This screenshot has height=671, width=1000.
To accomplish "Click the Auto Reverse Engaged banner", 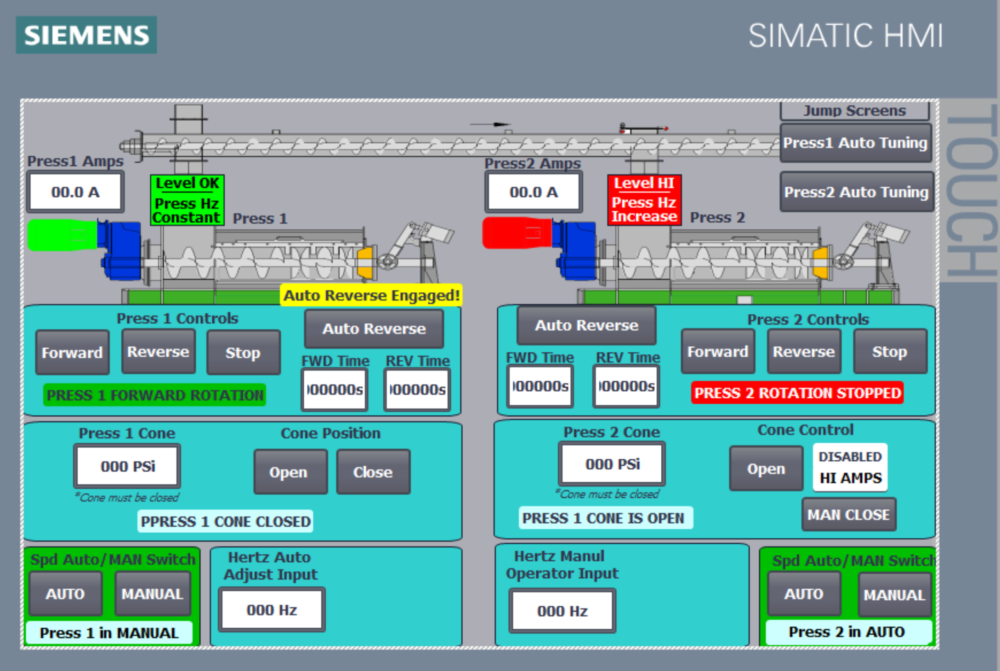I will 372,295.
